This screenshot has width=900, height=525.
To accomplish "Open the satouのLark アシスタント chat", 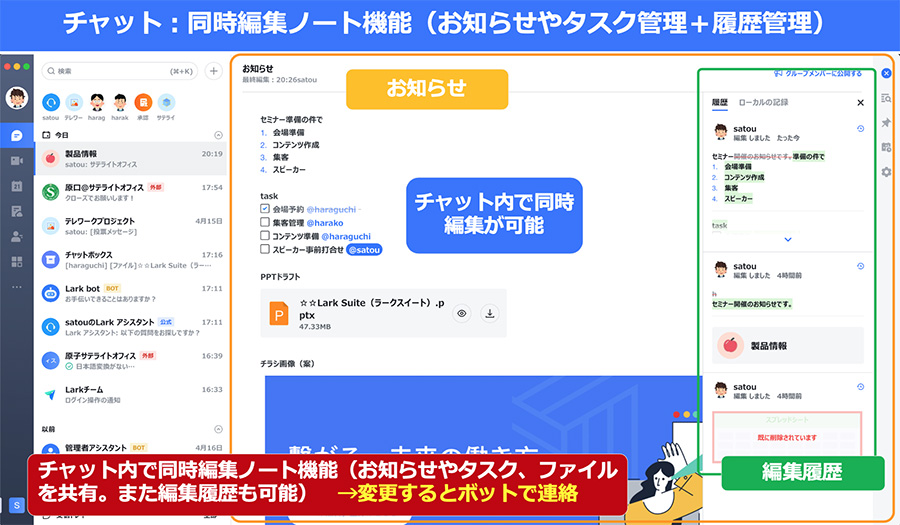I will (131, 327).
